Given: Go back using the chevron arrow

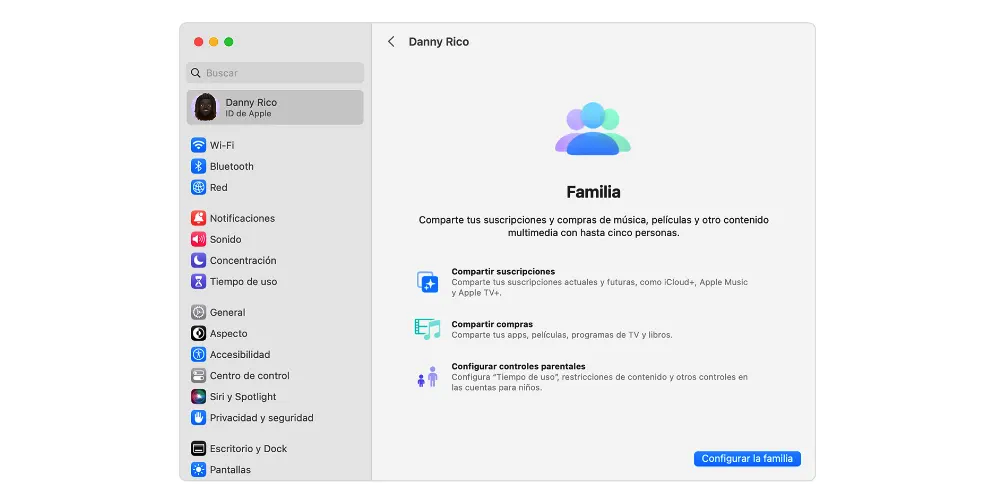Looking at the screenshot, I should pos(391,41).
